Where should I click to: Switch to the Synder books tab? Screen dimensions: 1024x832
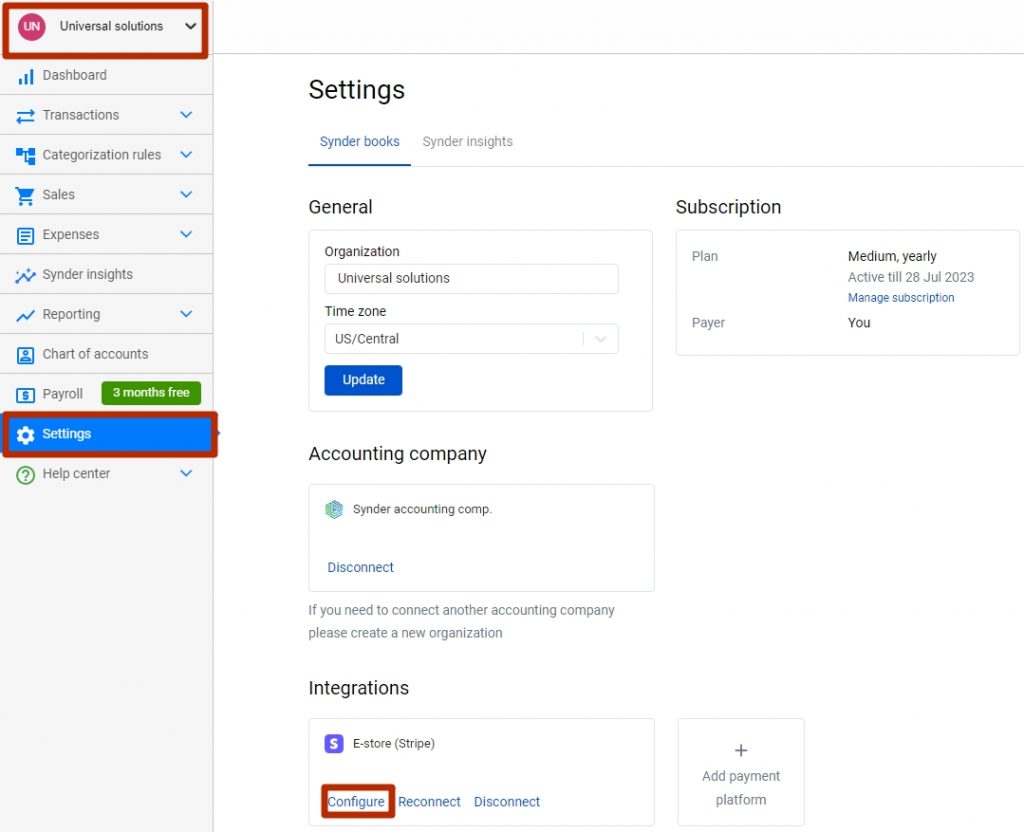pos(359,142)
